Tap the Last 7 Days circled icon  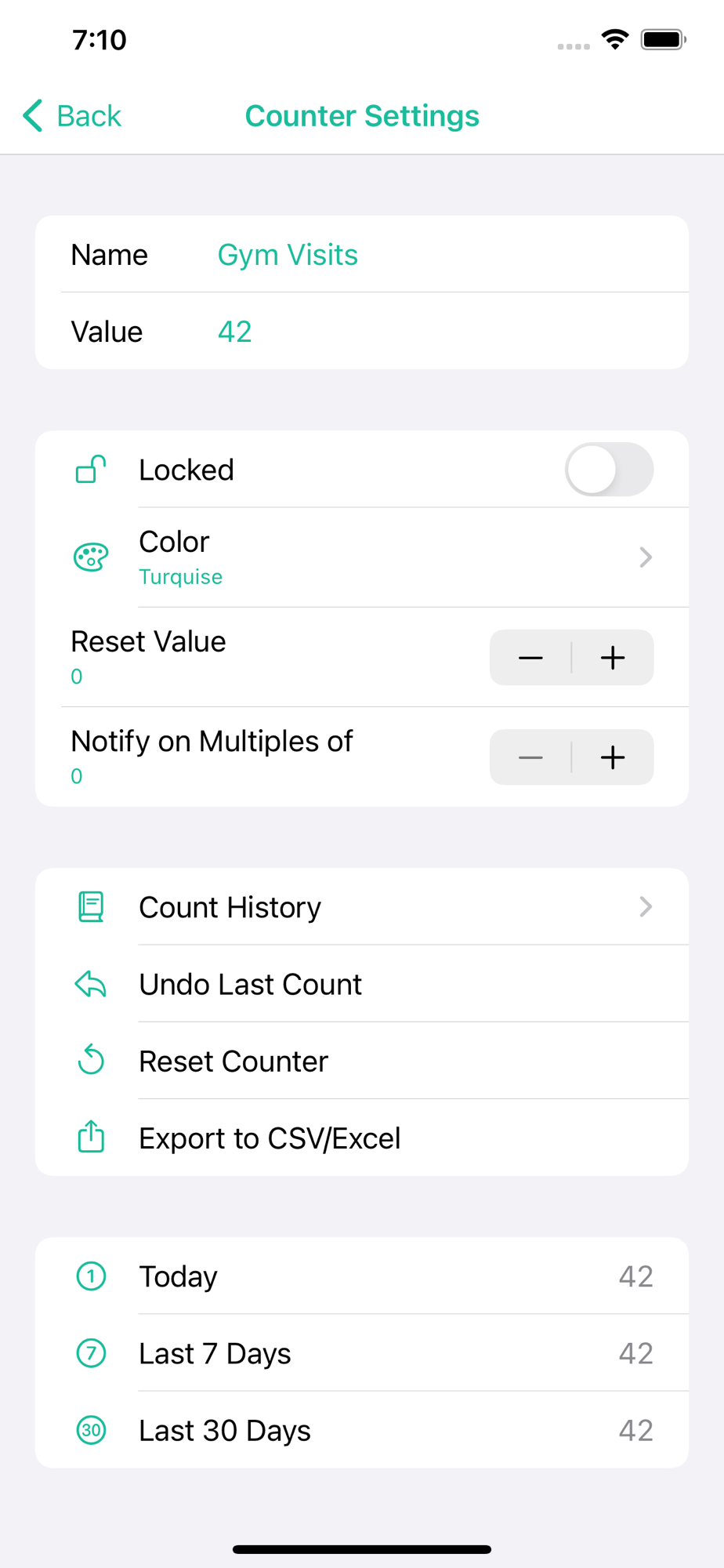pos(91,1353)
